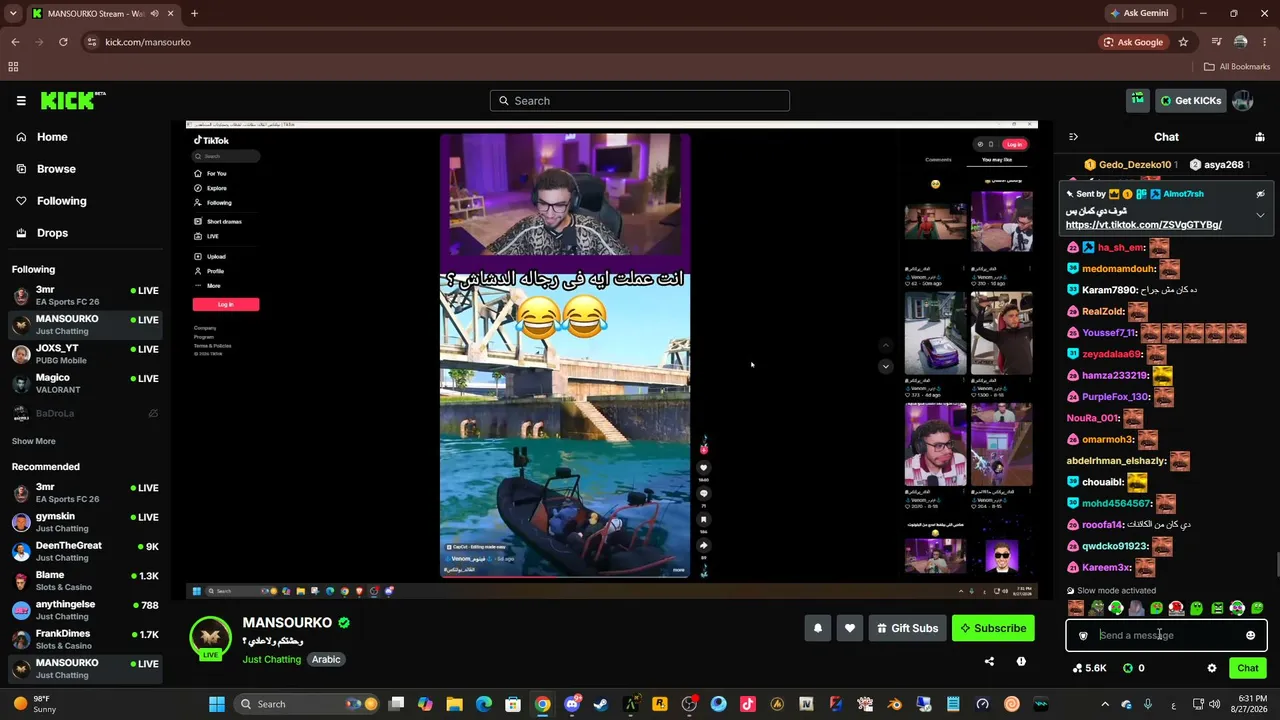Open the pinned TikTok link in chat
This screenshot has width=1280, height=720.
(x=1143, y=225)
